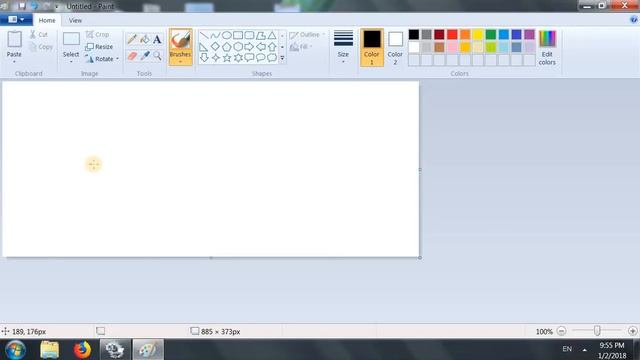Image resolution: width=640 pixels, height=360 pixels.
Task: Expand the Paste options arrow
Action: [x=14, y=62]
